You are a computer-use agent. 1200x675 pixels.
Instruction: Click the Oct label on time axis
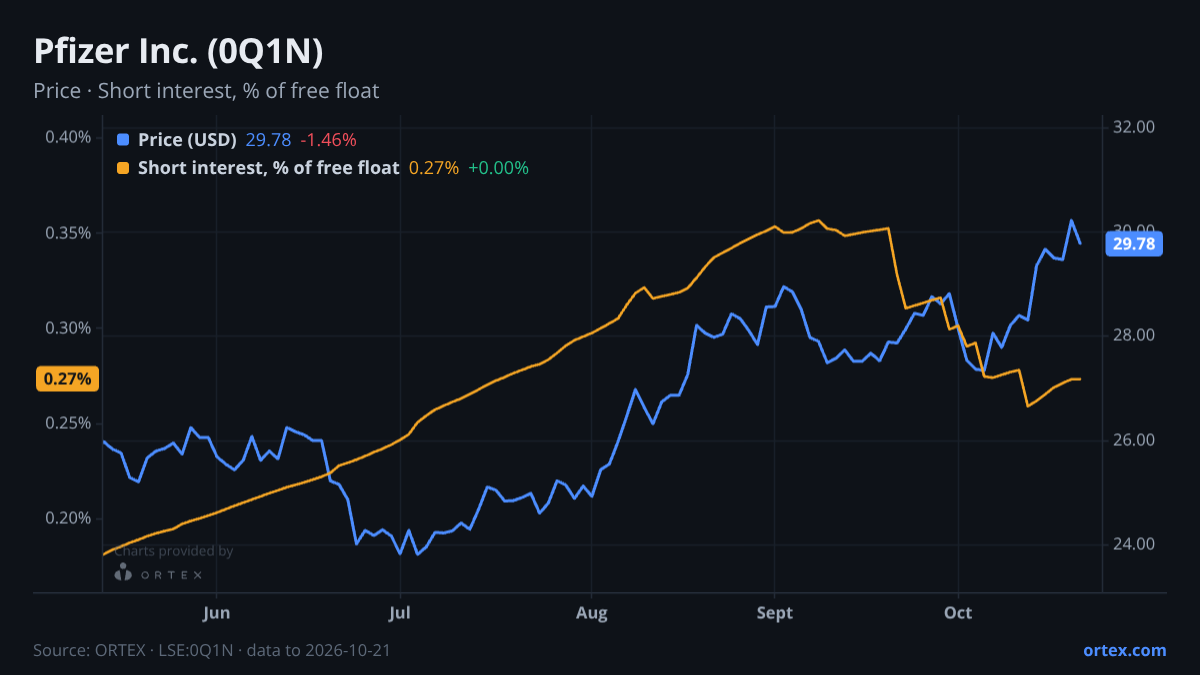958,613
